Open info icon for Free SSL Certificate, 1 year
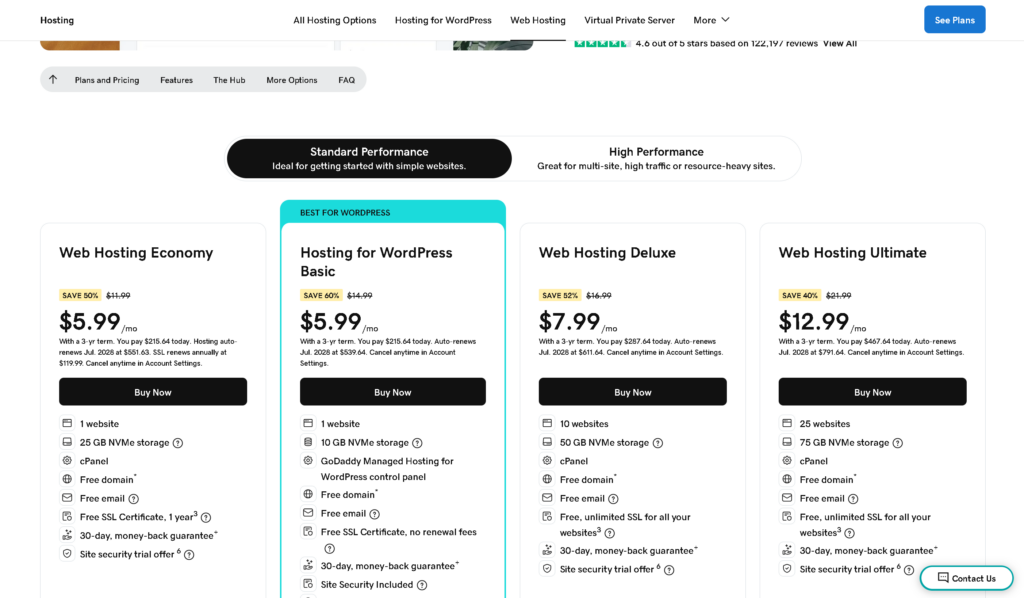Screen dimensions: 1024x598 click(x=206, y=517)
